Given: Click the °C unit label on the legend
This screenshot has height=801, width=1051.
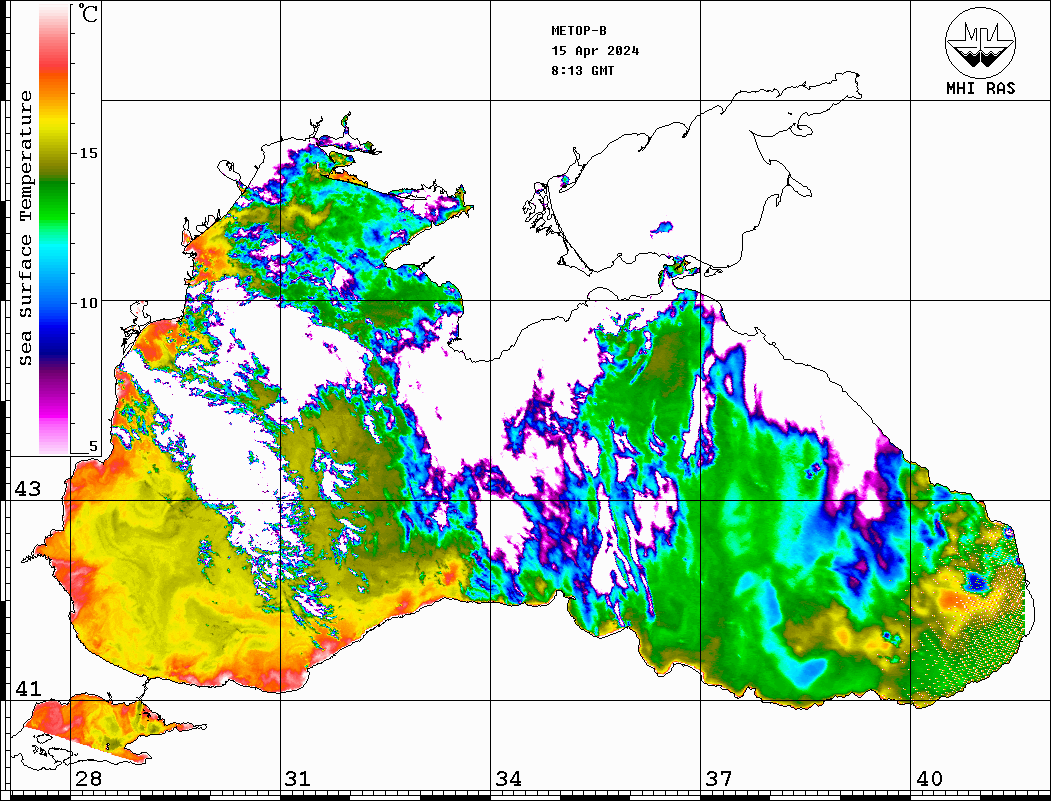Looking at the screenshot, I should (88, 13).
